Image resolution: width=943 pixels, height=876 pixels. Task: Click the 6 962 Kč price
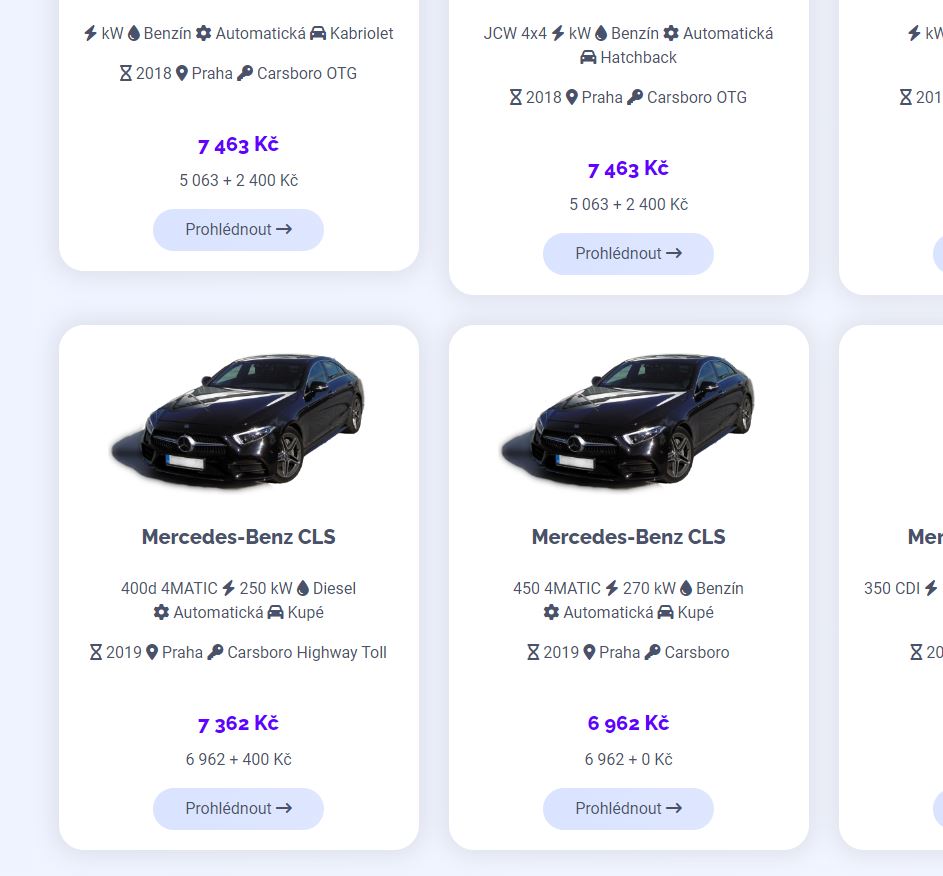pyautogui.click(x=628, y=723)
